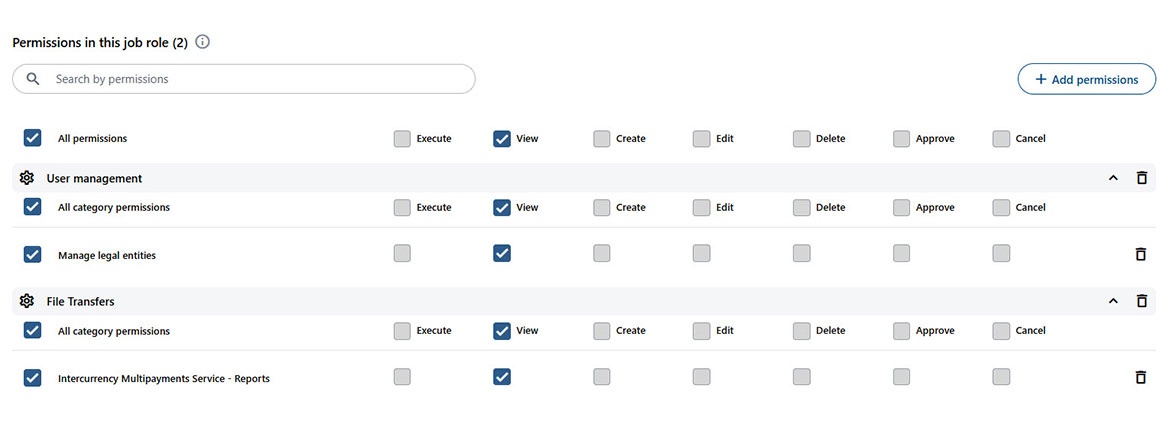The image size is (1170, 433).
Task: Collapse the User management section
Action: click(x=1113, y=178)
